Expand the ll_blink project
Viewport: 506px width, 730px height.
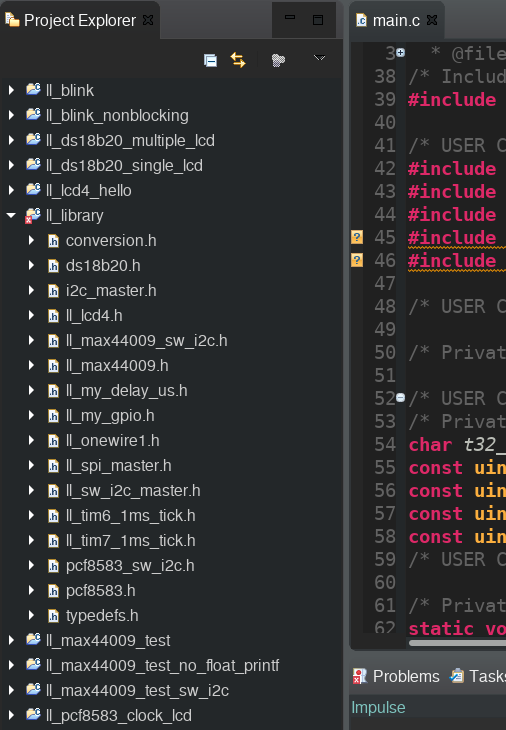tap(11, 90)
